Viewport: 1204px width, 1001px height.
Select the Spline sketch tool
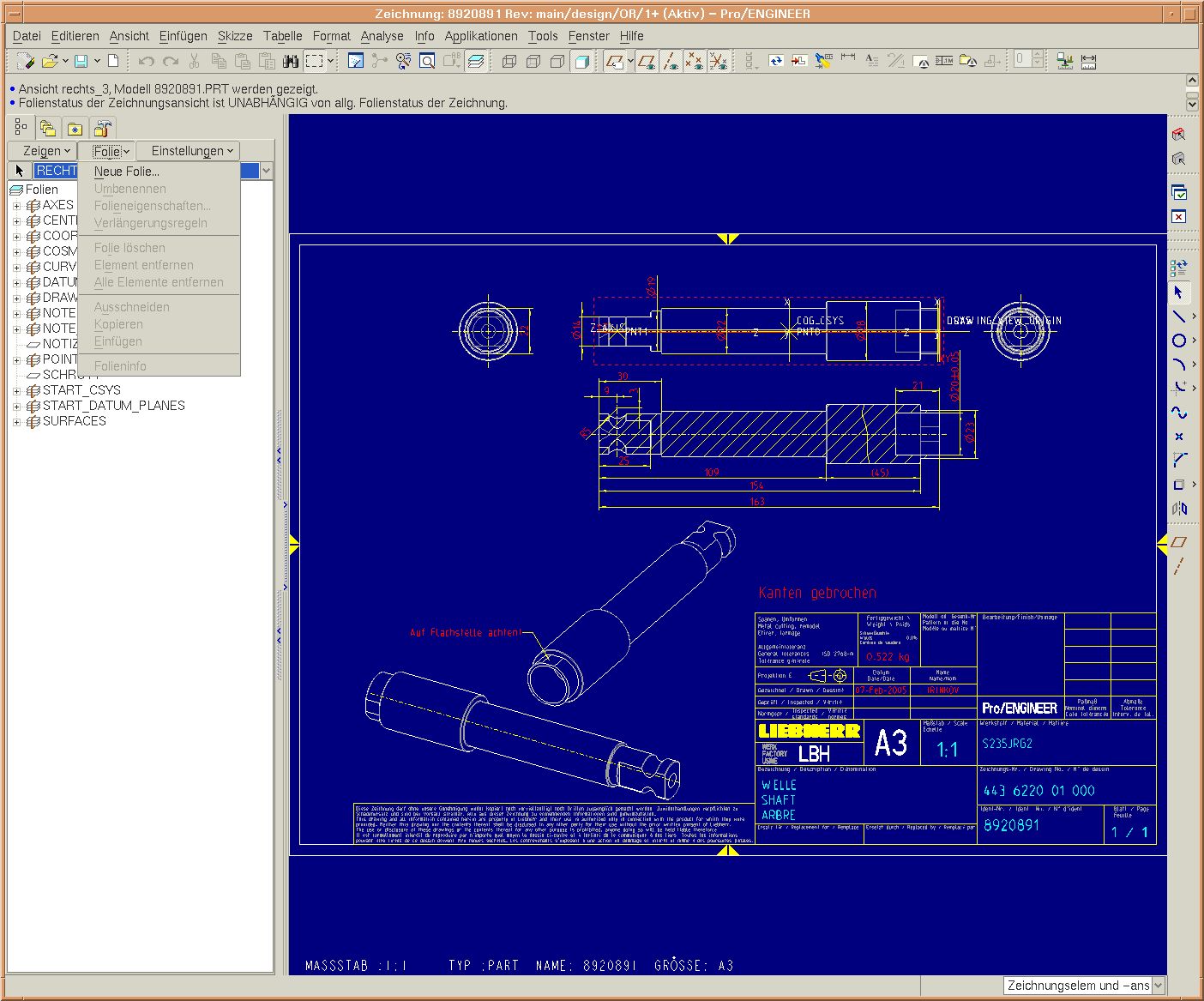pyautogui.click(x=1179, y=413)
